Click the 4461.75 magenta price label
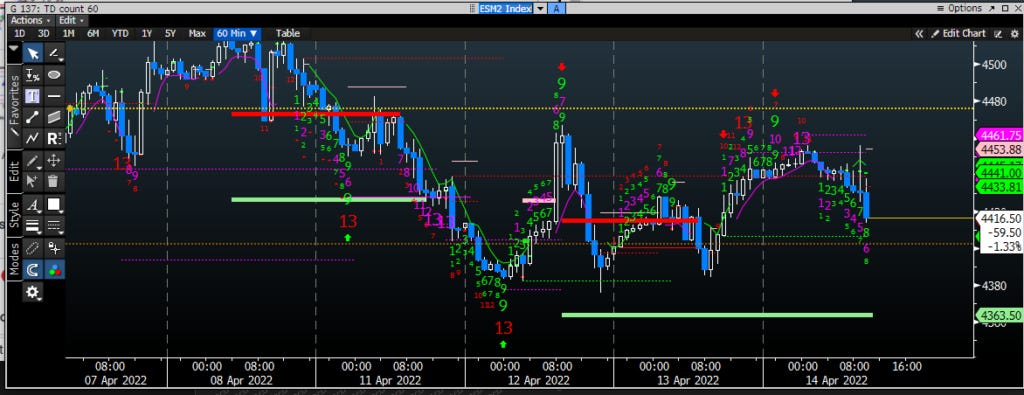 [x=999, y=135]
